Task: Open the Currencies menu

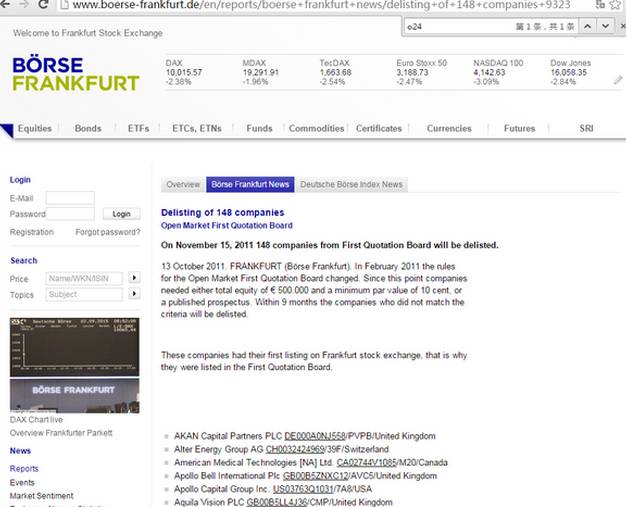Action: pyautogui.click(x=449, y=129)
